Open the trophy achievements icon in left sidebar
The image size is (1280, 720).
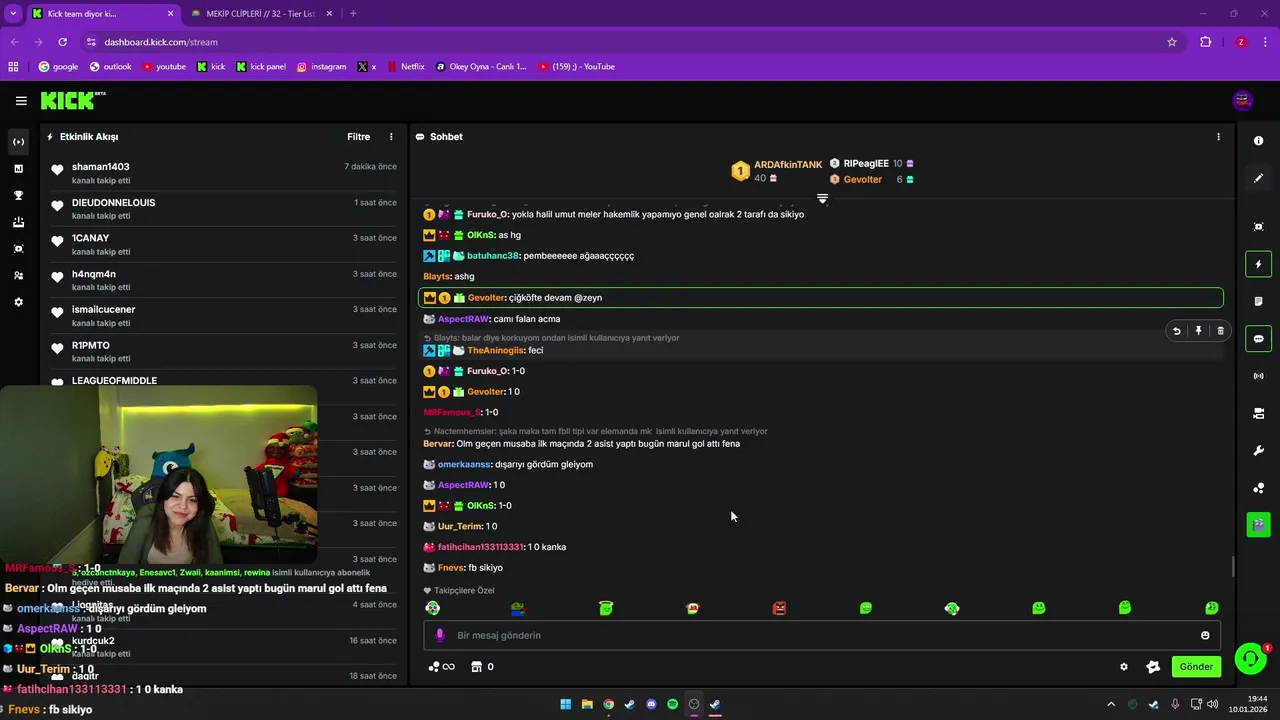18,196
